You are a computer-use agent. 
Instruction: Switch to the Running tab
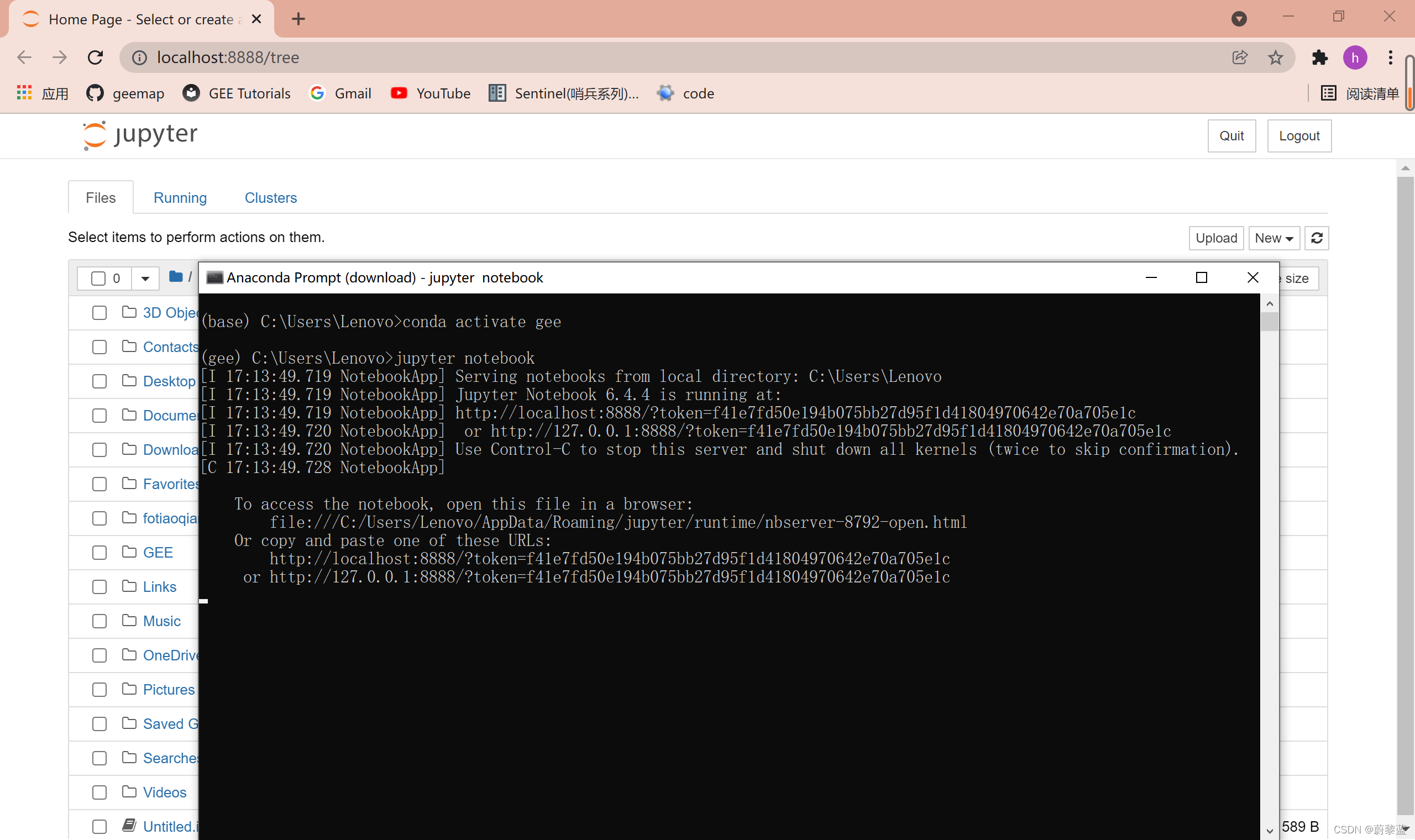pyautogui.click(x=180, y=197)
